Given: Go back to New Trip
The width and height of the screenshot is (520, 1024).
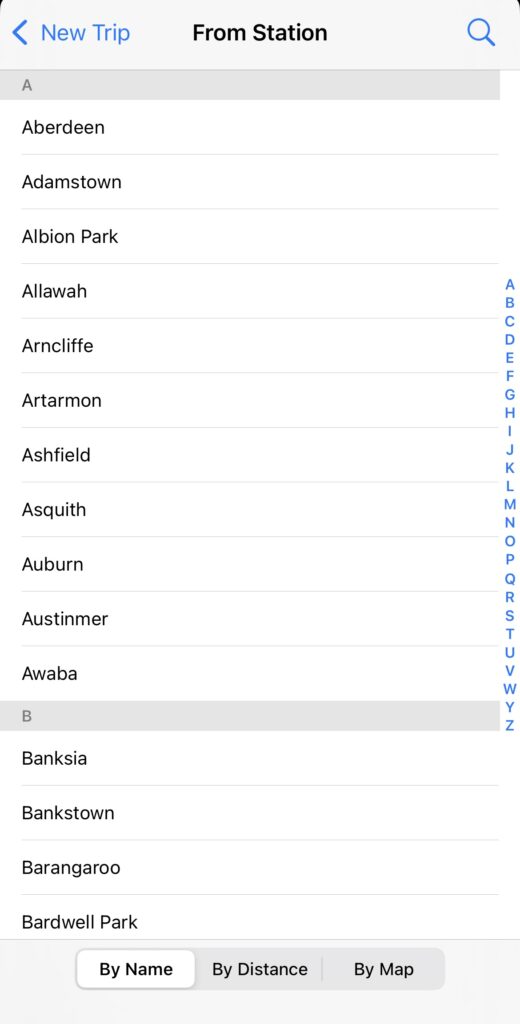Looking at the screenshot, I should 71,33.
